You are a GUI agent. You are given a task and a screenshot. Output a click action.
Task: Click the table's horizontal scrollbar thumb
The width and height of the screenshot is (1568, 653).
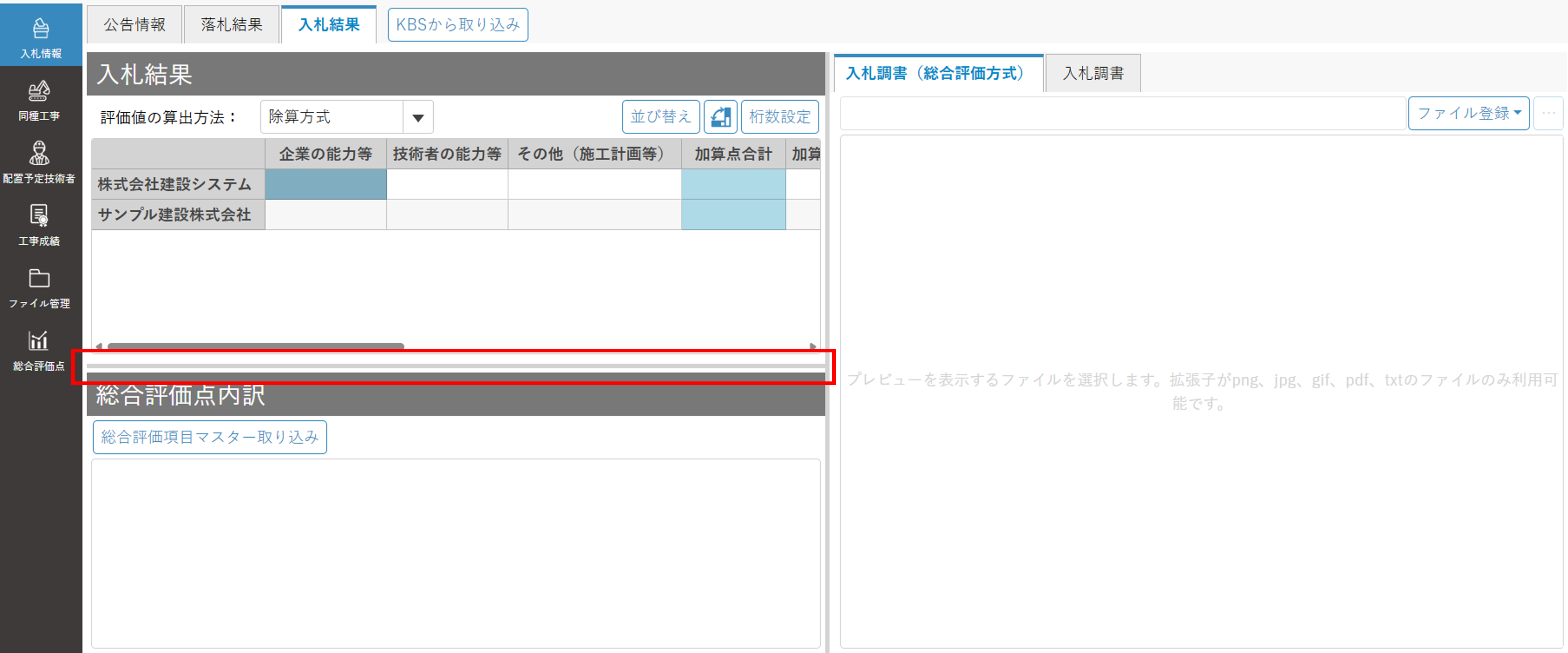[256, 346]
